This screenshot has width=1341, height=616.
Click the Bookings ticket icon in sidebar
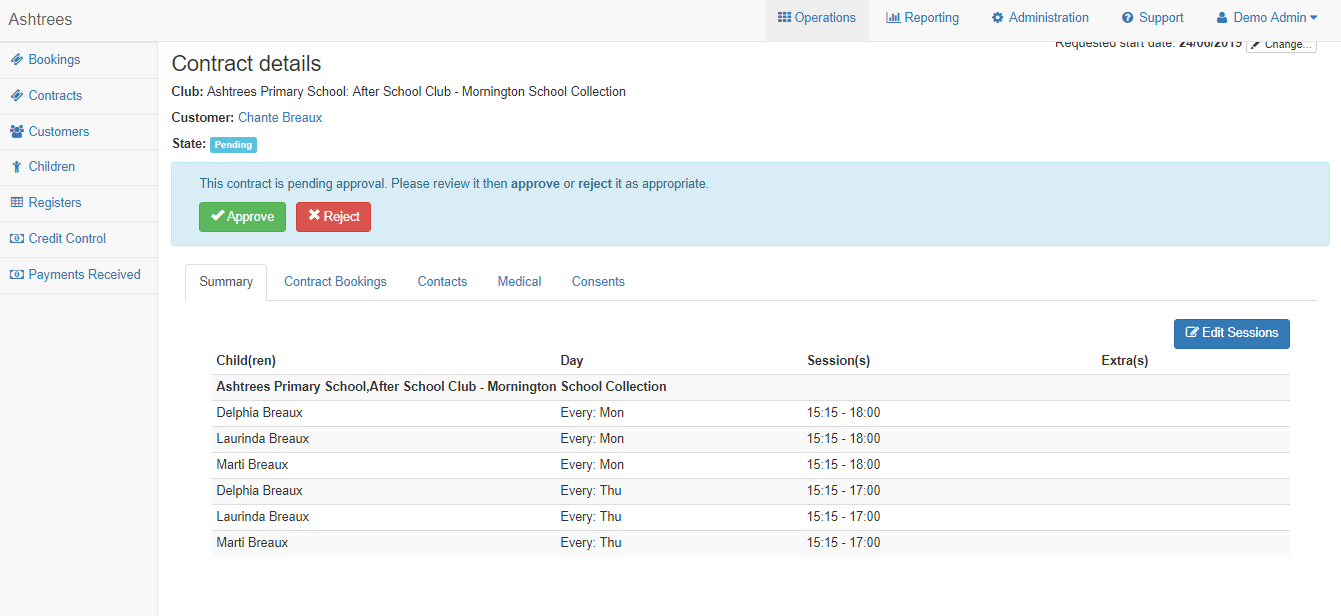tap(17, 60)
